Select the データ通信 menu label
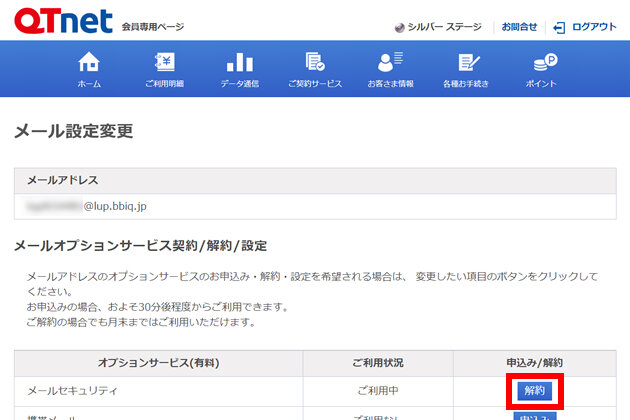This screenshot has width=630, height=420. coord(240,84)
